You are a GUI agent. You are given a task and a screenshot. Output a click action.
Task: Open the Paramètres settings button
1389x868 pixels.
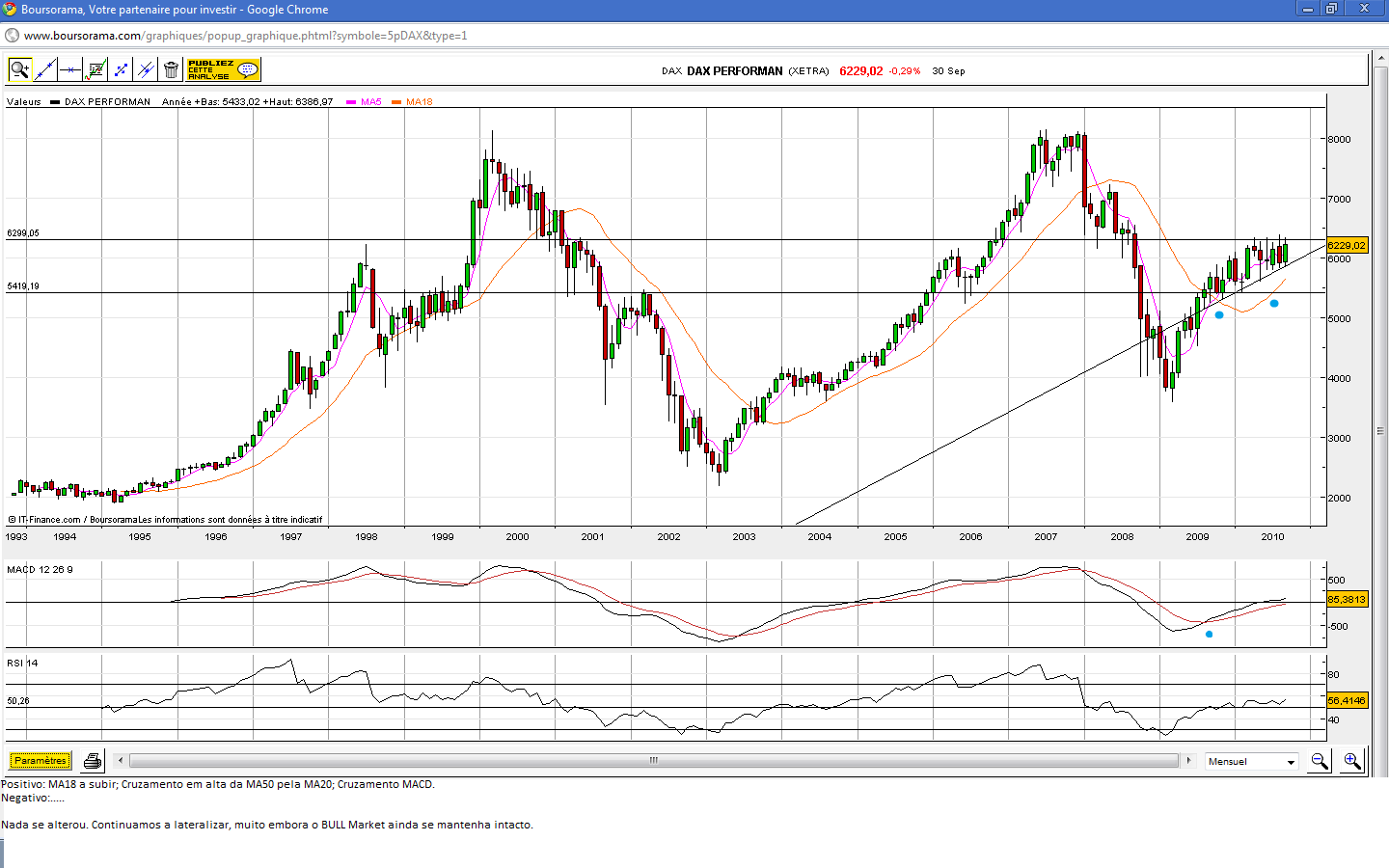(x=41, y=761)
